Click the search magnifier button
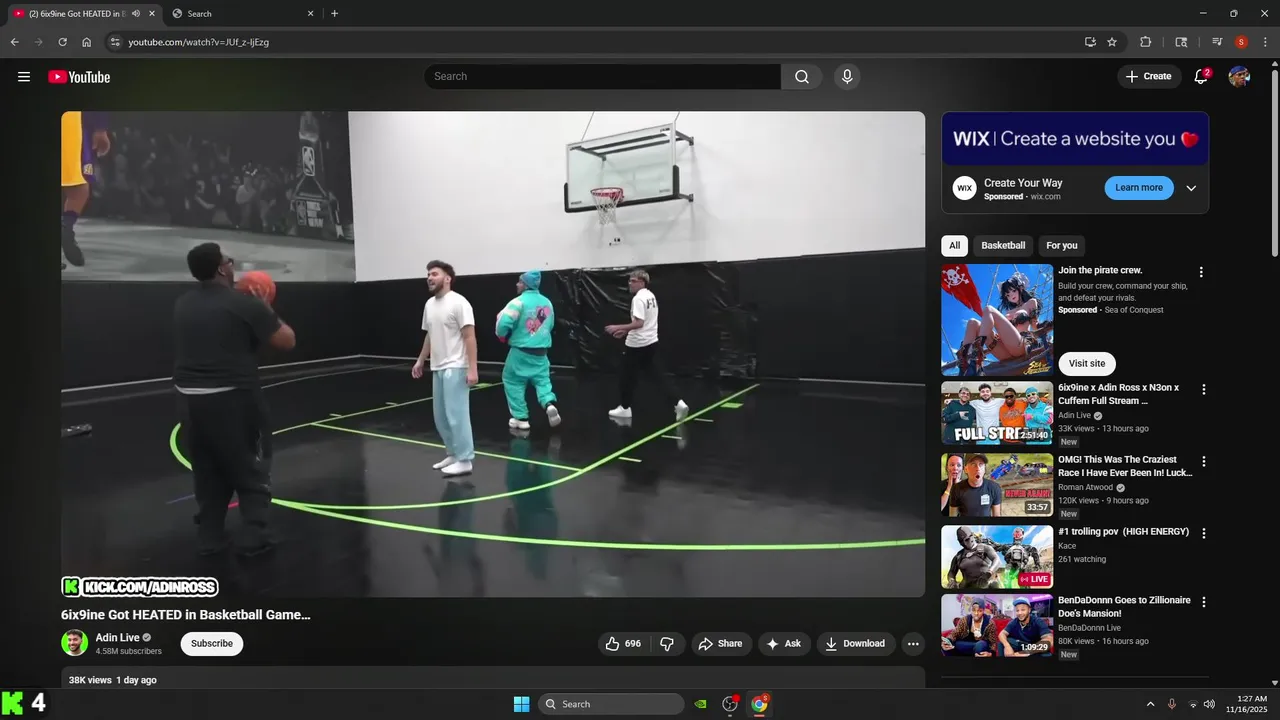This screenshot has height=720, width=1280. [802, 77]
